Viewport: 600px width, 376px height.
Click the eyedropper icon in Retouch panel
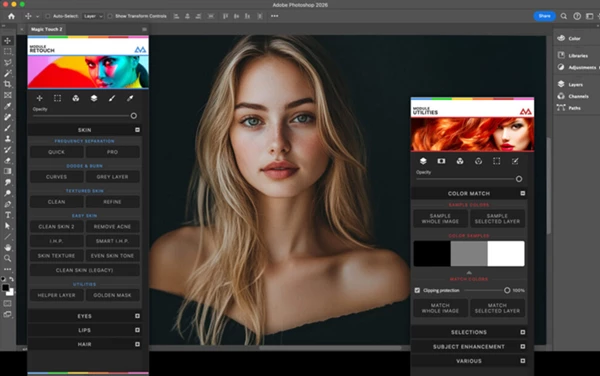[x=130, y=98]
